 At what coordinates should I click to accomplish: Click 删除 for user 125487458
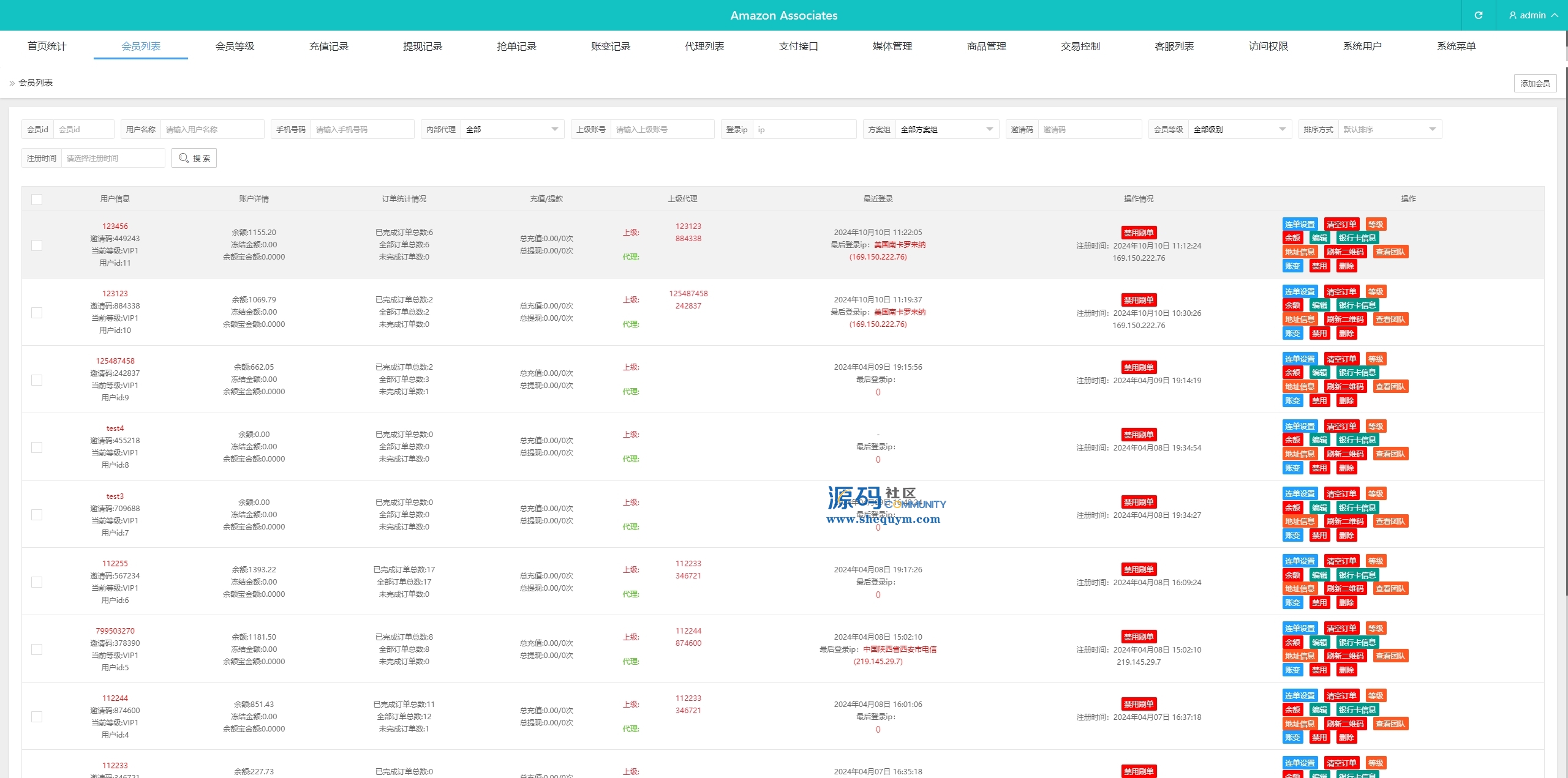pos(1346,401)
